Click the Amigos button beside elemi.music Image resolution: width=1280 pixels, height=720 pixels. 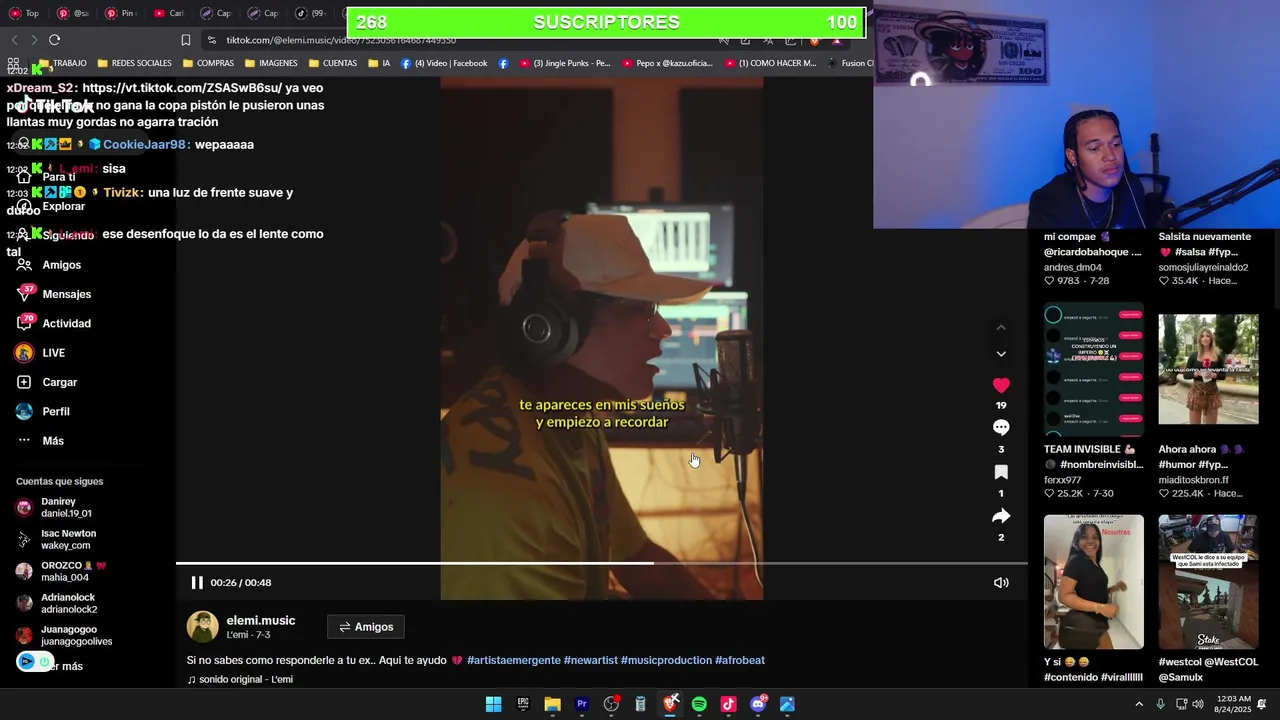366,627
